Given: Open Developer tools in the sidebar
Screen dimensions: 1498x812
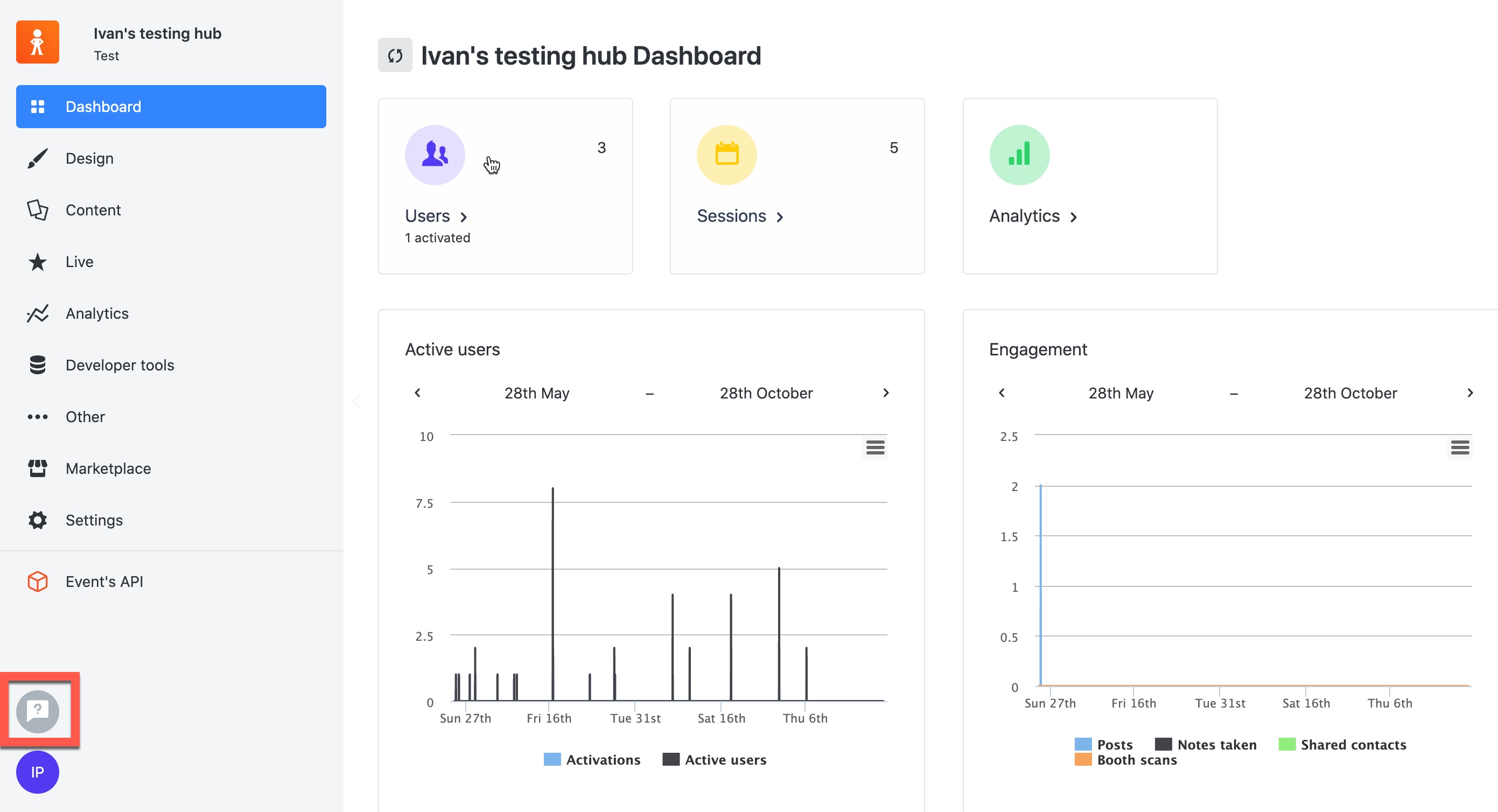Looking at the screenshot, I should (x=119, y=365).
